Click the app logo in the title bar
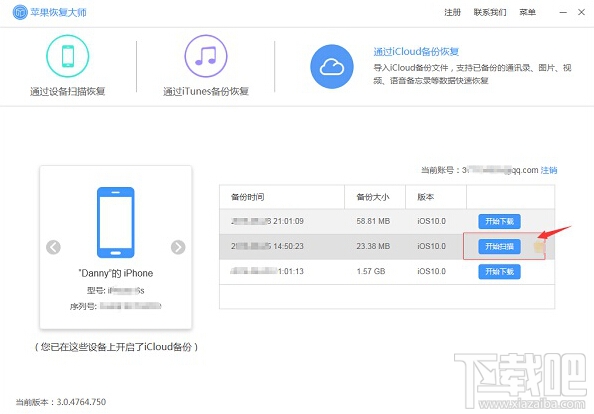 20,12
